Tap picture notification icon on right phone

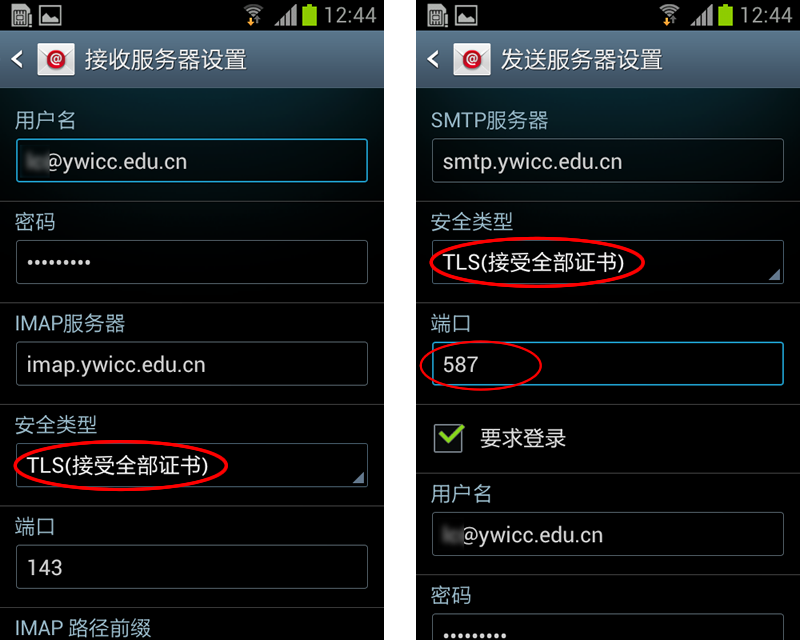[x=466, y=15]
